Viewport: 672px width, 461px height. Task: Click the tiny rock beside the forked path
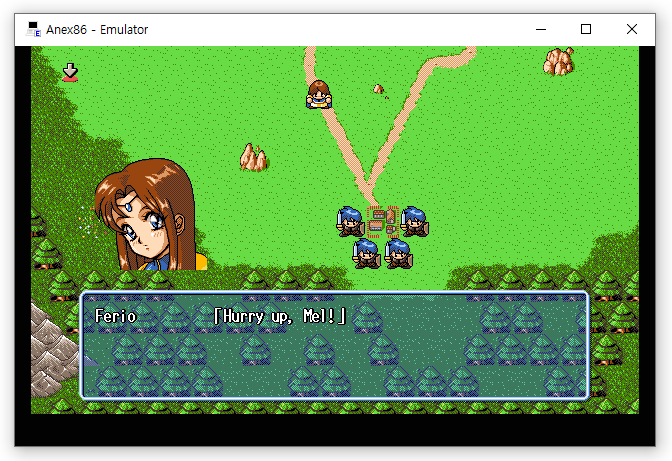(379, 89)
